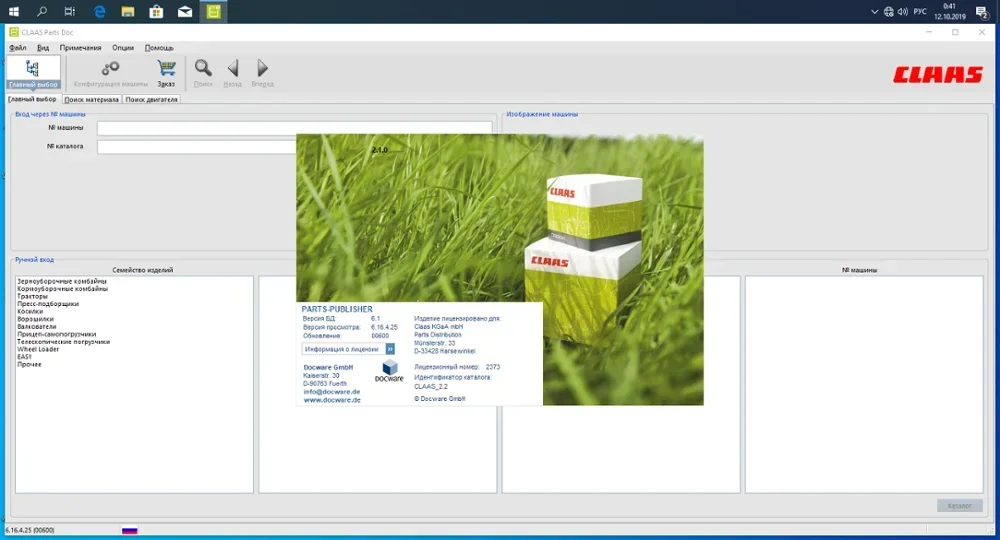Select Прицеп-самопогрузчики in list
This screenshot has width=1000, height=540.
coord(56,334)
